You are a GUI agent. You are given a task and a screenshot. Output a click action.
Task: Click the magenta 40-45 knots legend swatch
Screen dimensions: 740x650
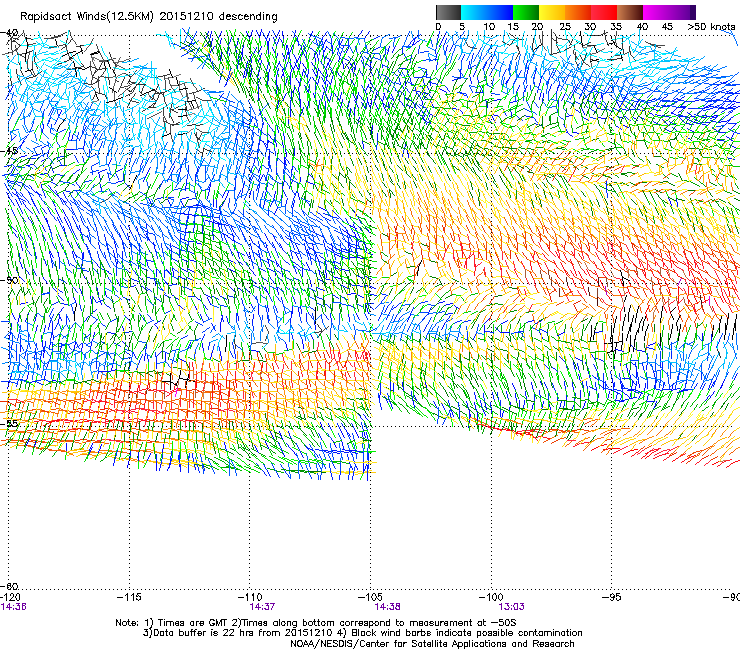pyautogui.click(x=656, y=12)
